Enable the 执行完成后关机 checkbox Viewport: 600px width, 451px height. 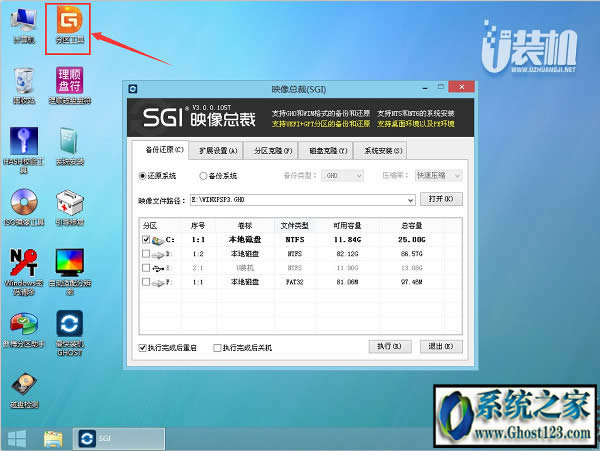click(217, 347)
